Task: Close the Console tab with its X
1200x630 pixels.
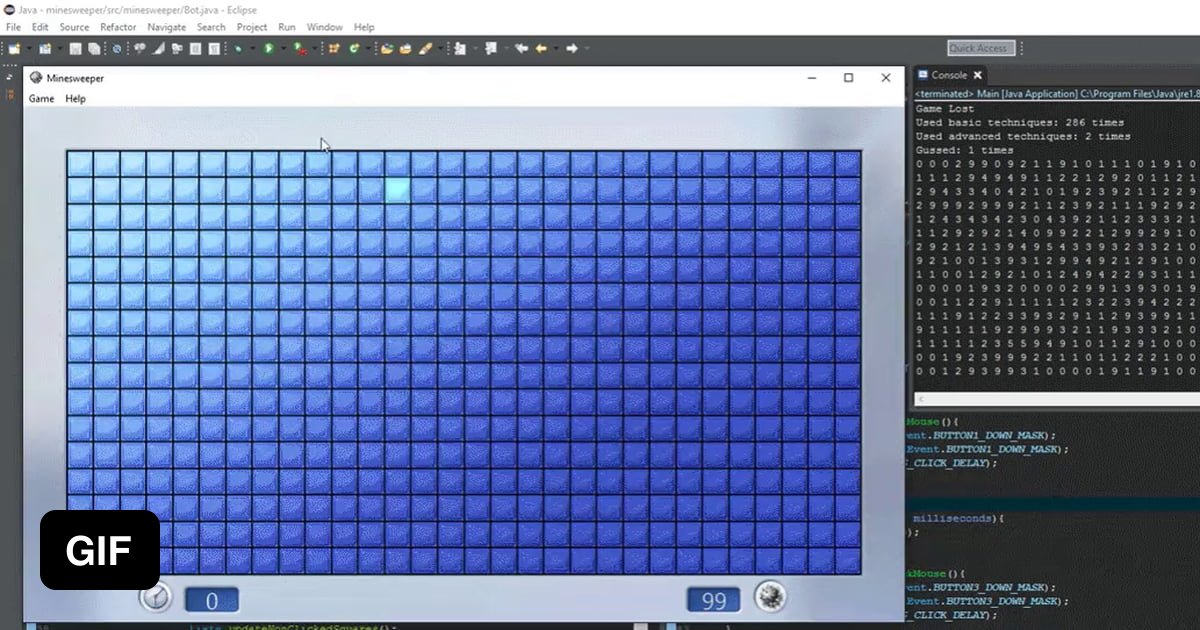Action: point(978,75)
